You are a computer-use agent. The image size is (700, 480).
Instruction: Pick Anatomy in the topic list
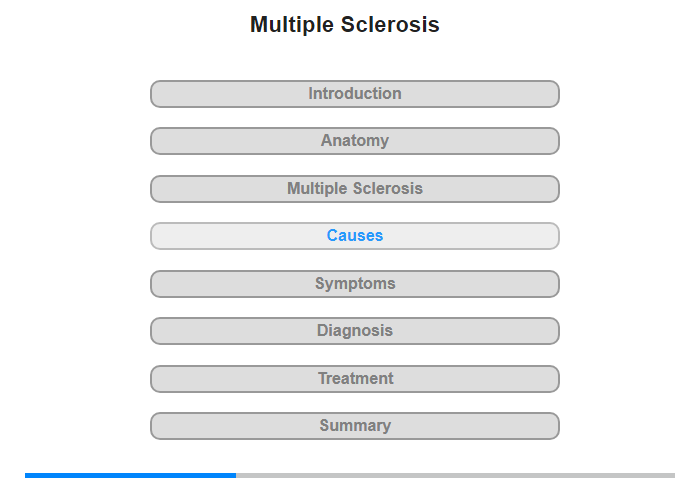354,141
